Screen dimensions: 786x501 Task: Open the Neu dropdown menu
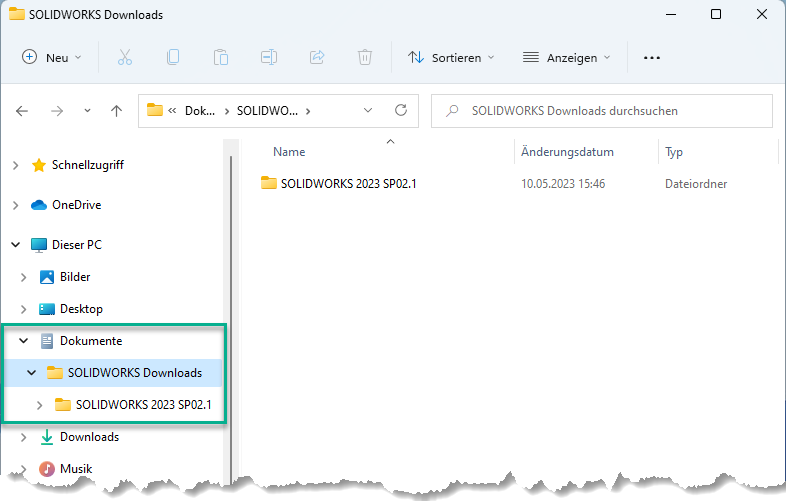click(x=52, y=58)
